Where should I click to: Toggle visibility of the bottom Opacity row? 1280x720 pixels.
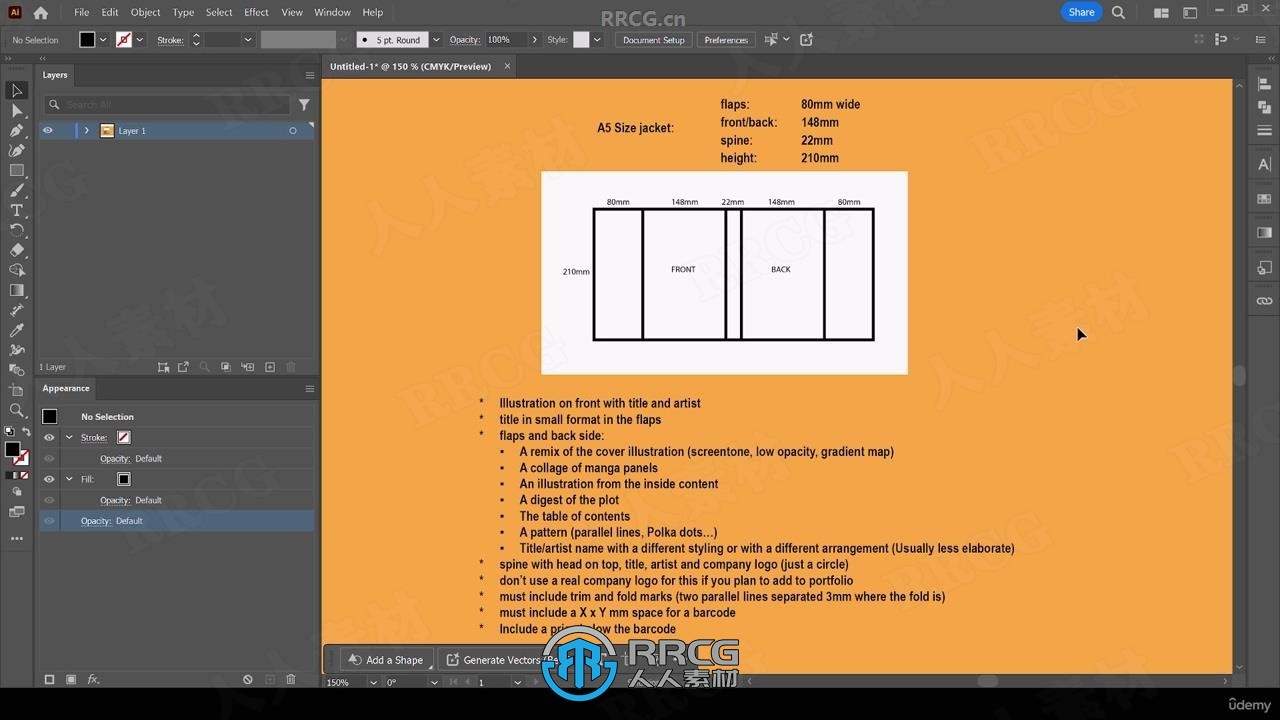[48, 521]
